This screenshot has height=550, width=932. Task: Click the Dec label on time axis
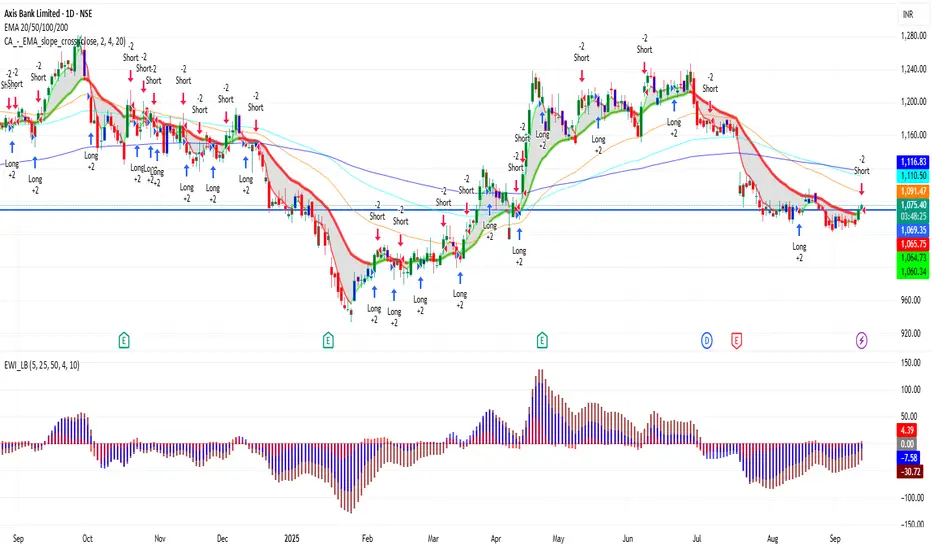coord(222,539)
